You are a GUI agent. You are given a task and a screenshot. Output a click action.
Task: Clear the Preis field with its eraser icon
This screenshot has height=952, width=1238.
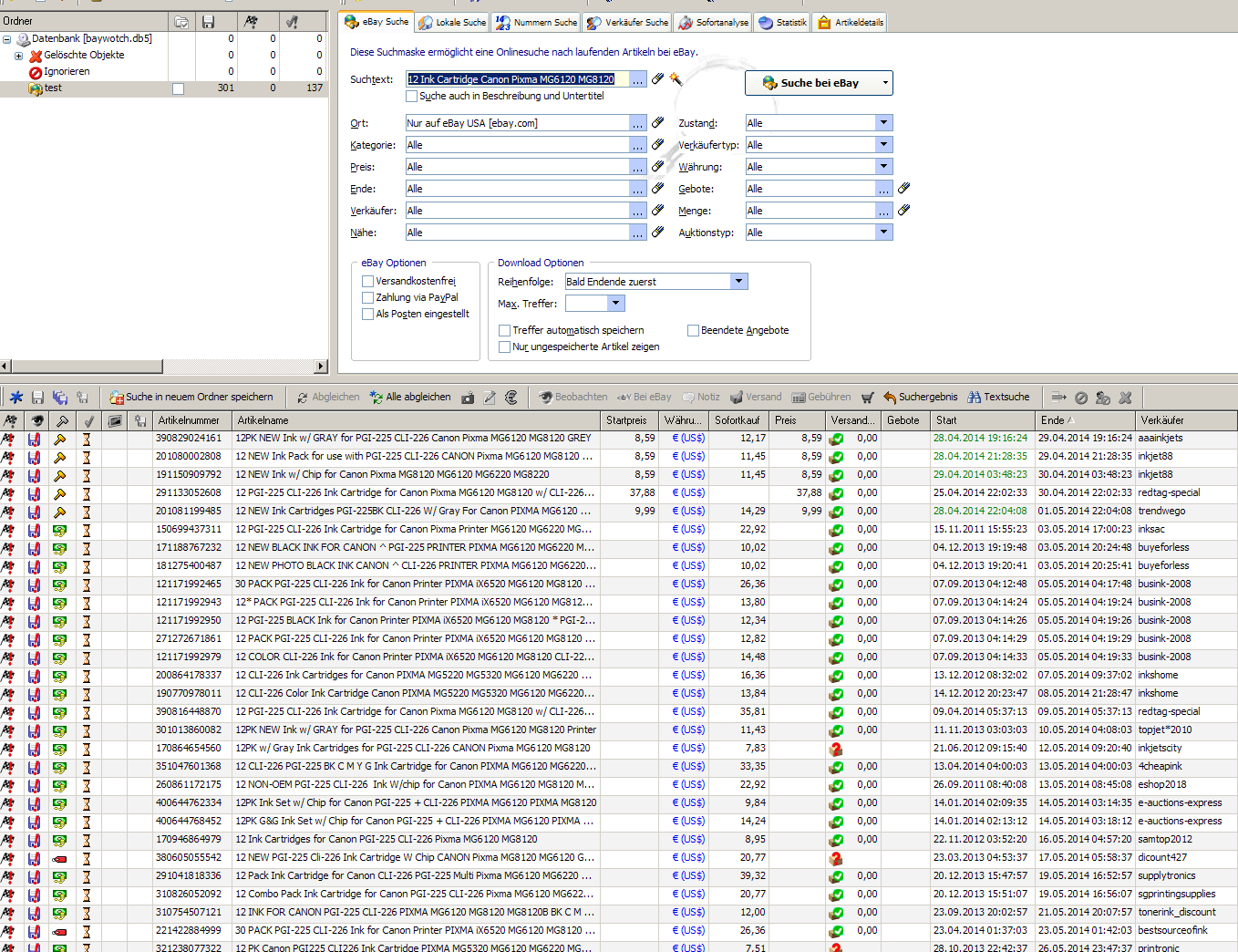pyautogui.click(x=657, y=167)
